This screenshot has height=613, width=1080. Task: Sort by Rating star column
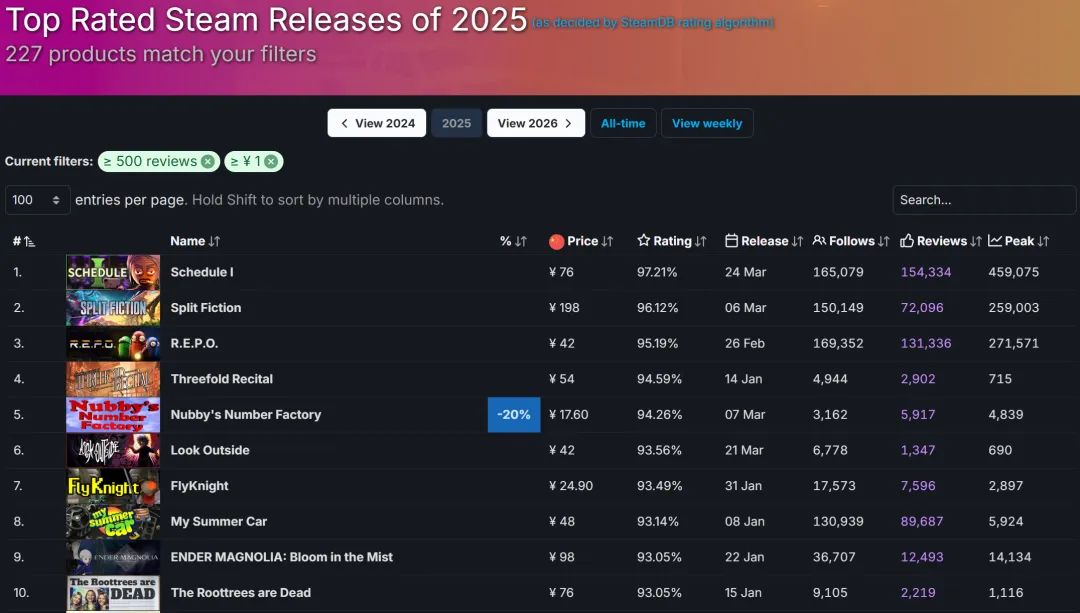(x=672, y=241)
